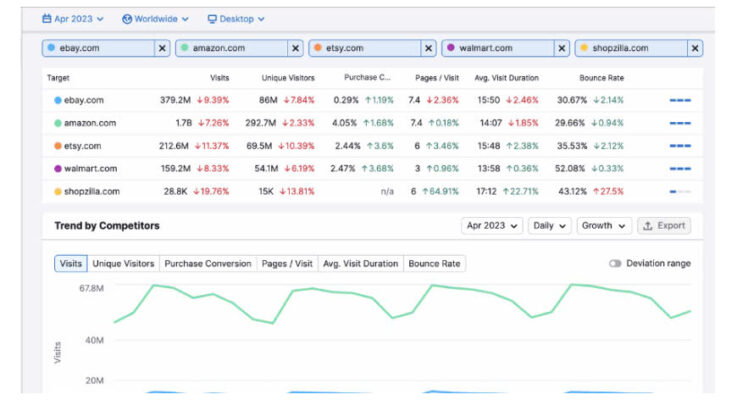
Task: Open etsy.com row in the table
Action: (x=372, y=146)
